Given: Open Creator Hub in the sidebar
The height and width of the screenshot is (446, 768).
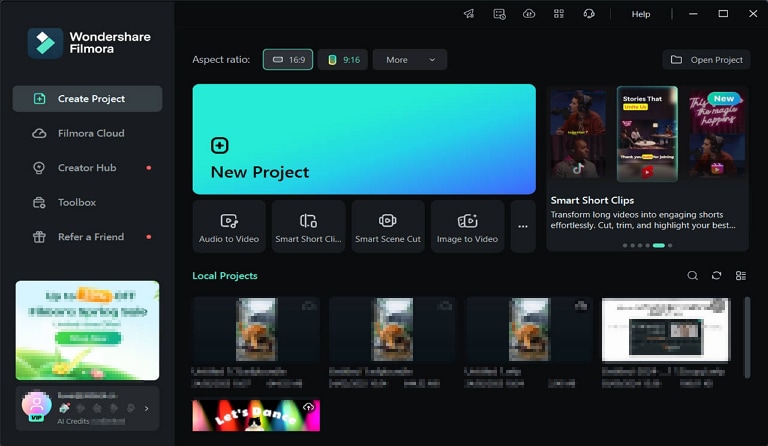Looking at the screenshot, I should [87, 168].
